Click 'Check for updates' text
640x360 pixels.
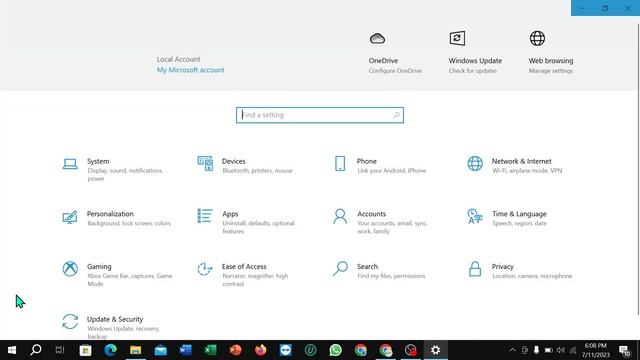coord(473,71)
